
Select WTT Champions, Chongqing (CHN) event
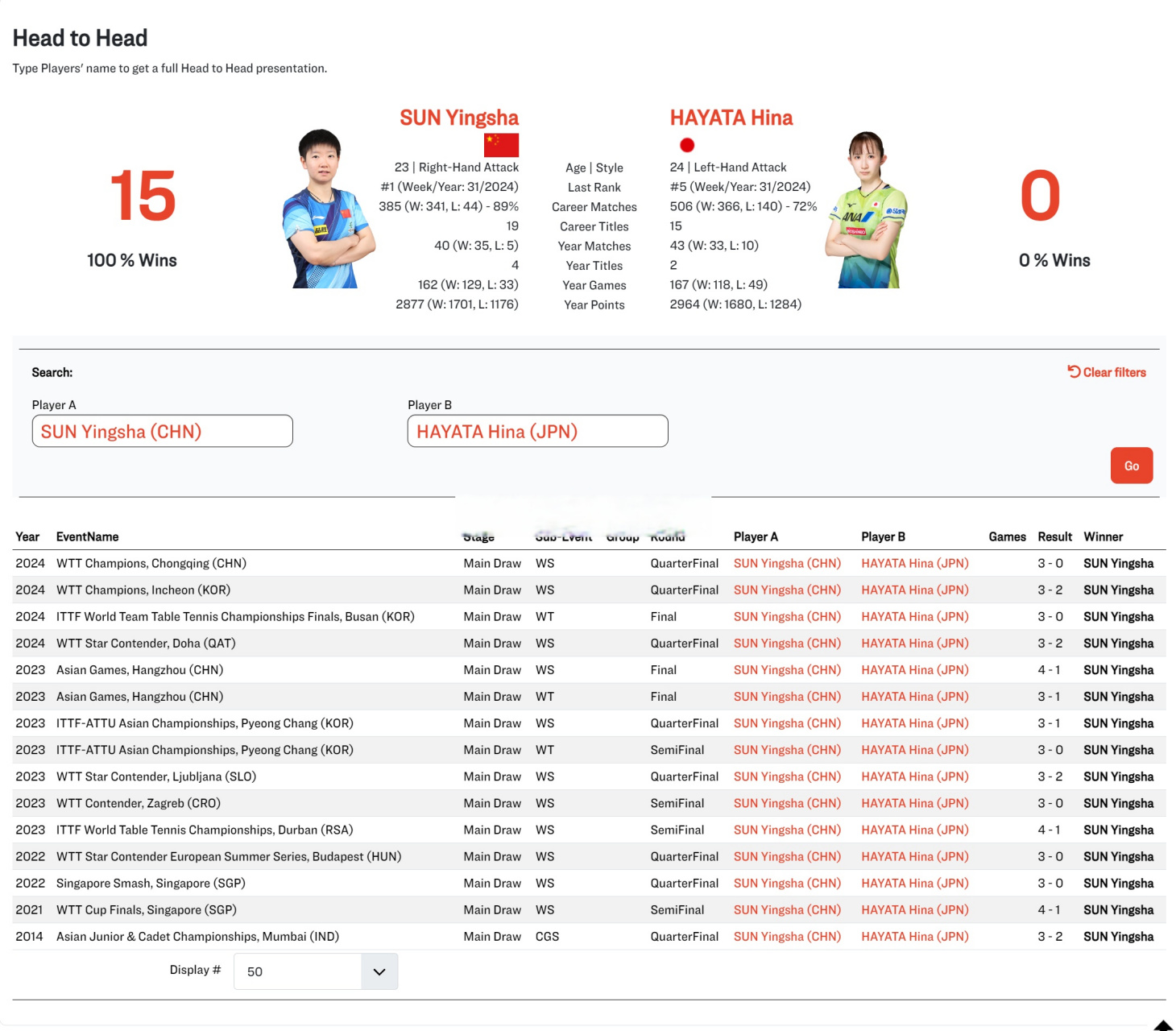151,563
